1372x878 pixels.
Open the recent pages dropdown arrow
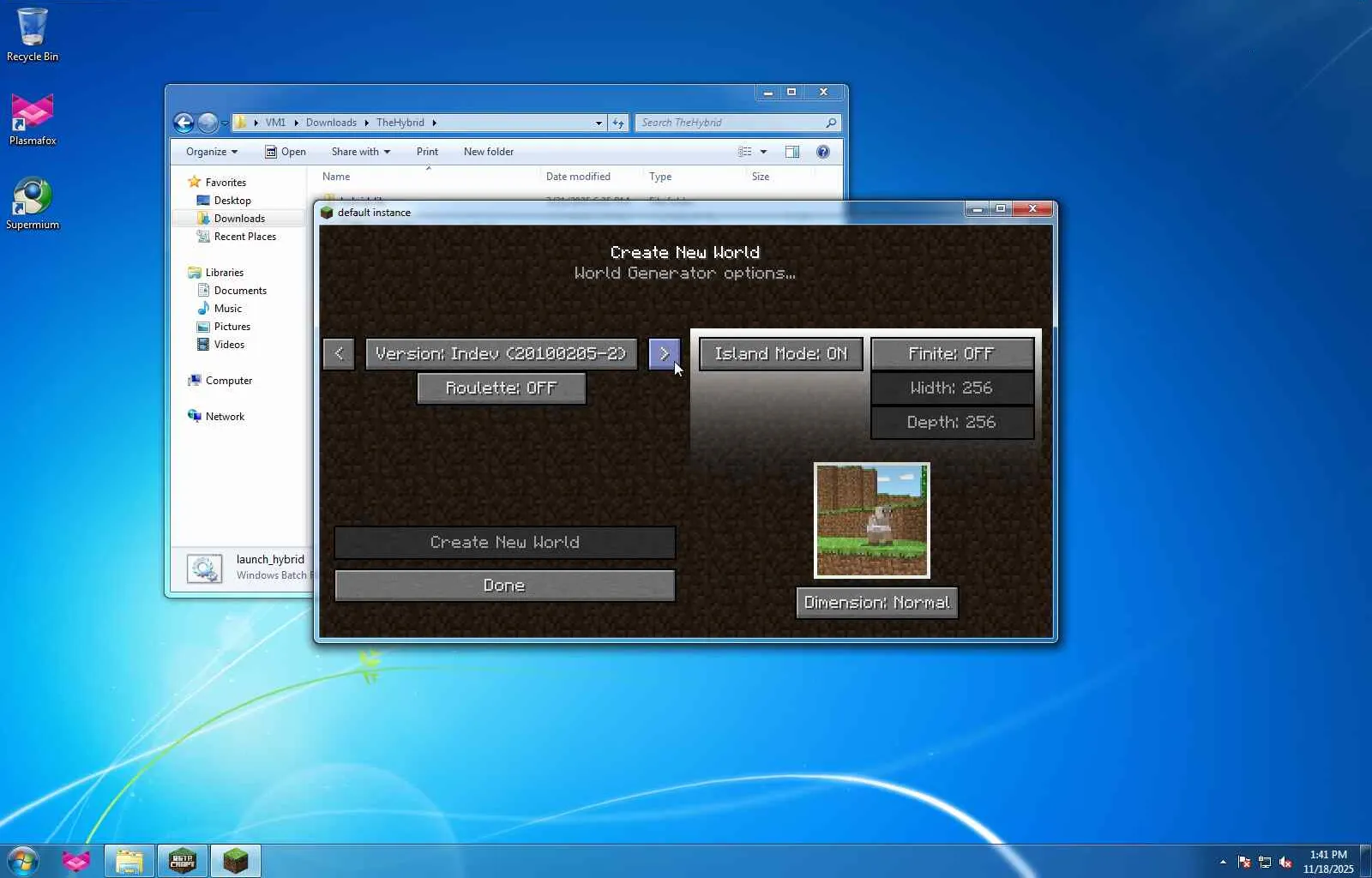(225, 123)
